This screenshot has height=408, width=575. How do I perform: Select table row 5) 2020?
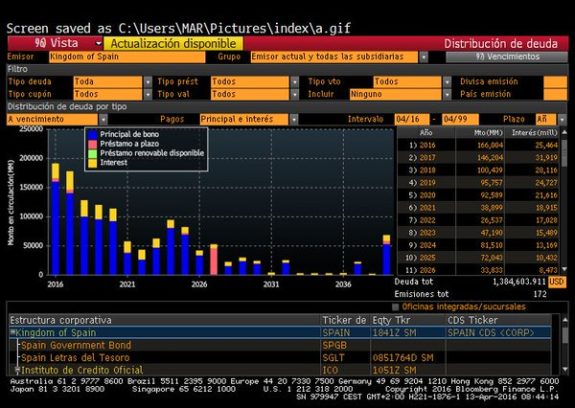pyautogui.click(x=479, y=195)
